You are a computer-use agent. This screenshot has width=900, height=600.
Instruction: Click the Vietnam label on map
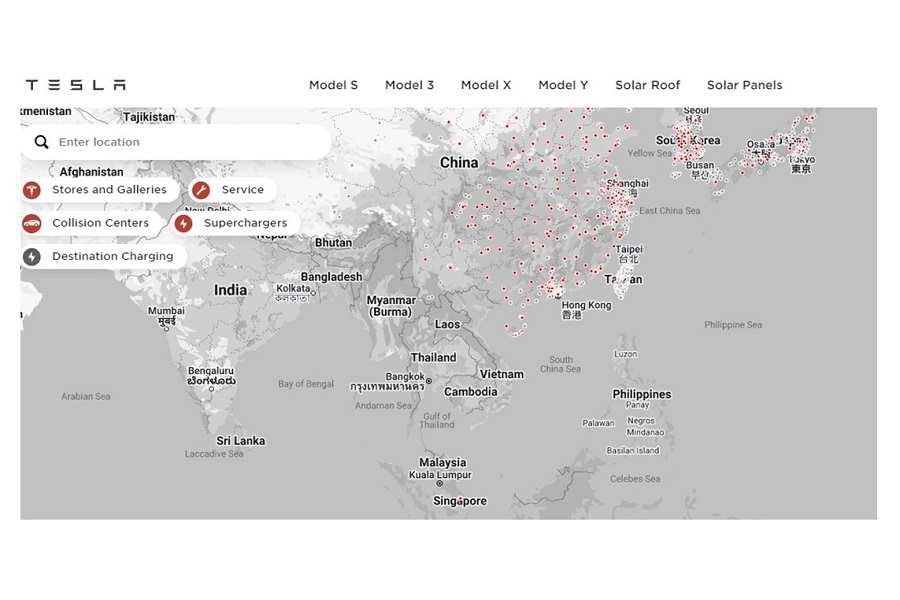(502, 374)
